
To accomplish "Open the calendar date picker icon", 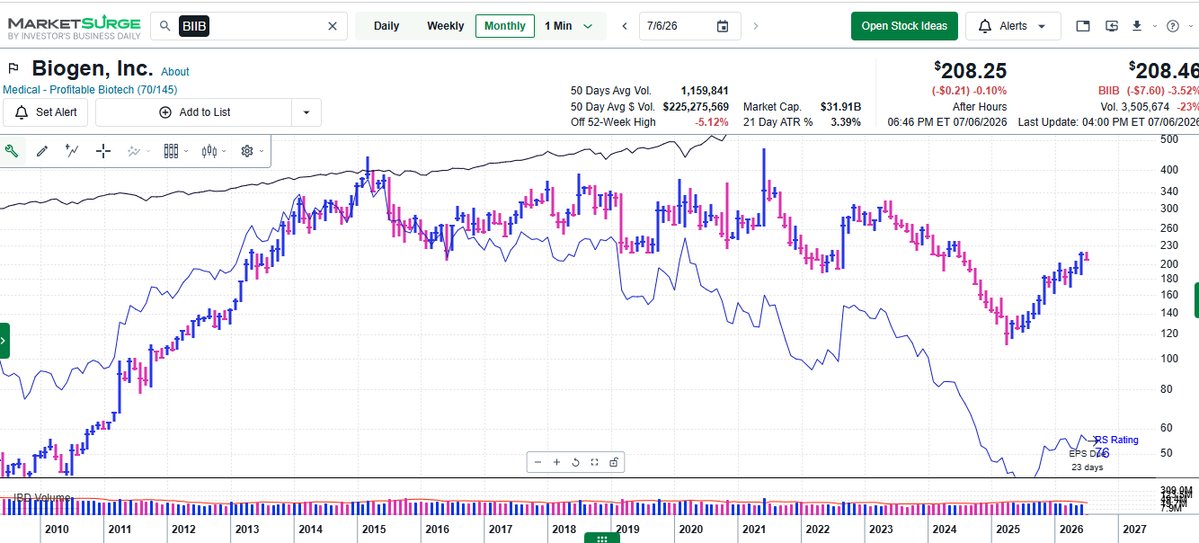I will 723,26.
